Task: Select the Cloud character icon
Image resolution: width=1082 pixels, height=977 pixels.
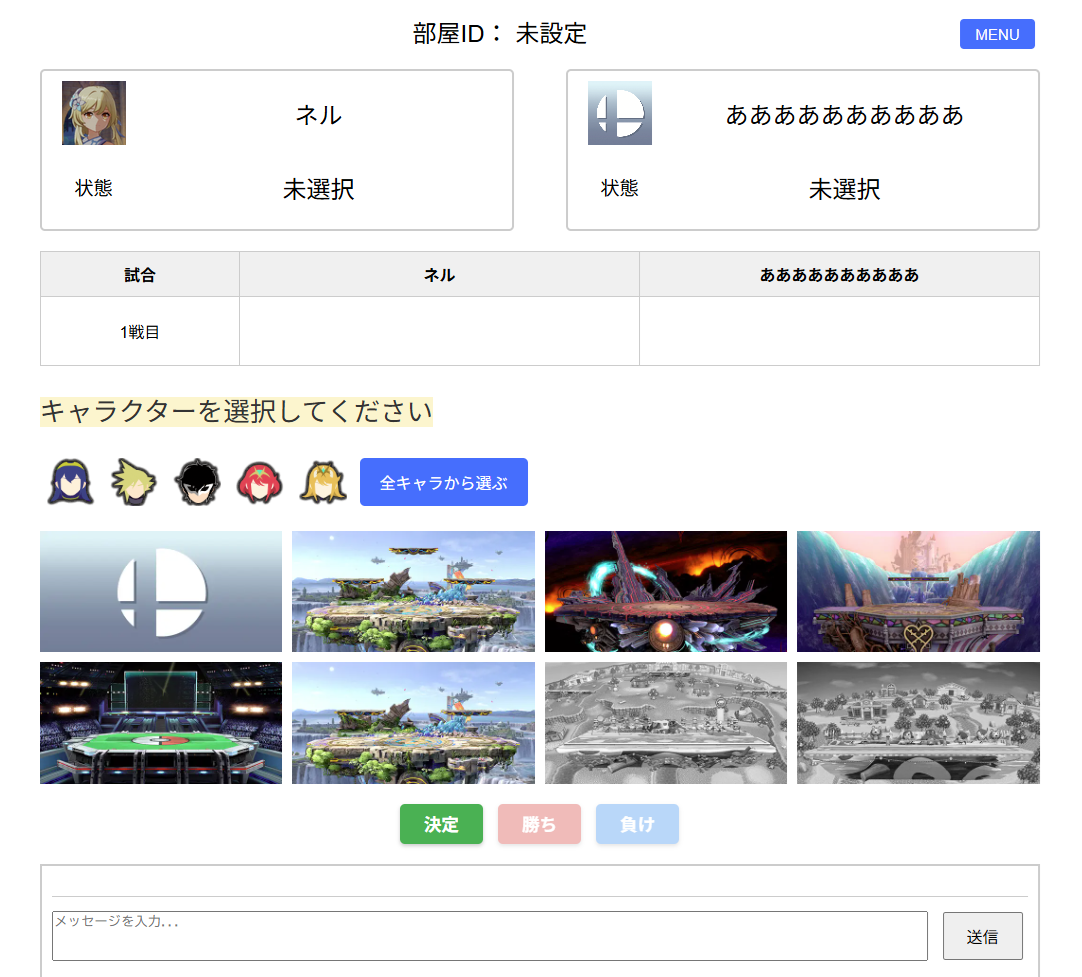Action: [x=134, y=482]
